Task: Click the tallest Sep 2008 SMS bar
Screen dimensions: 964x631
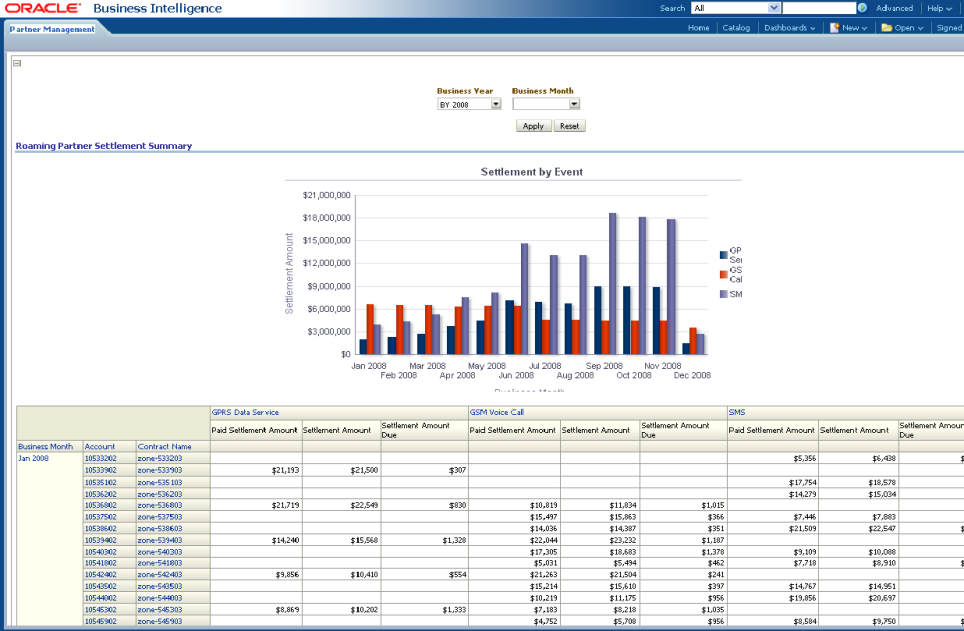Action: click(612, 284)
